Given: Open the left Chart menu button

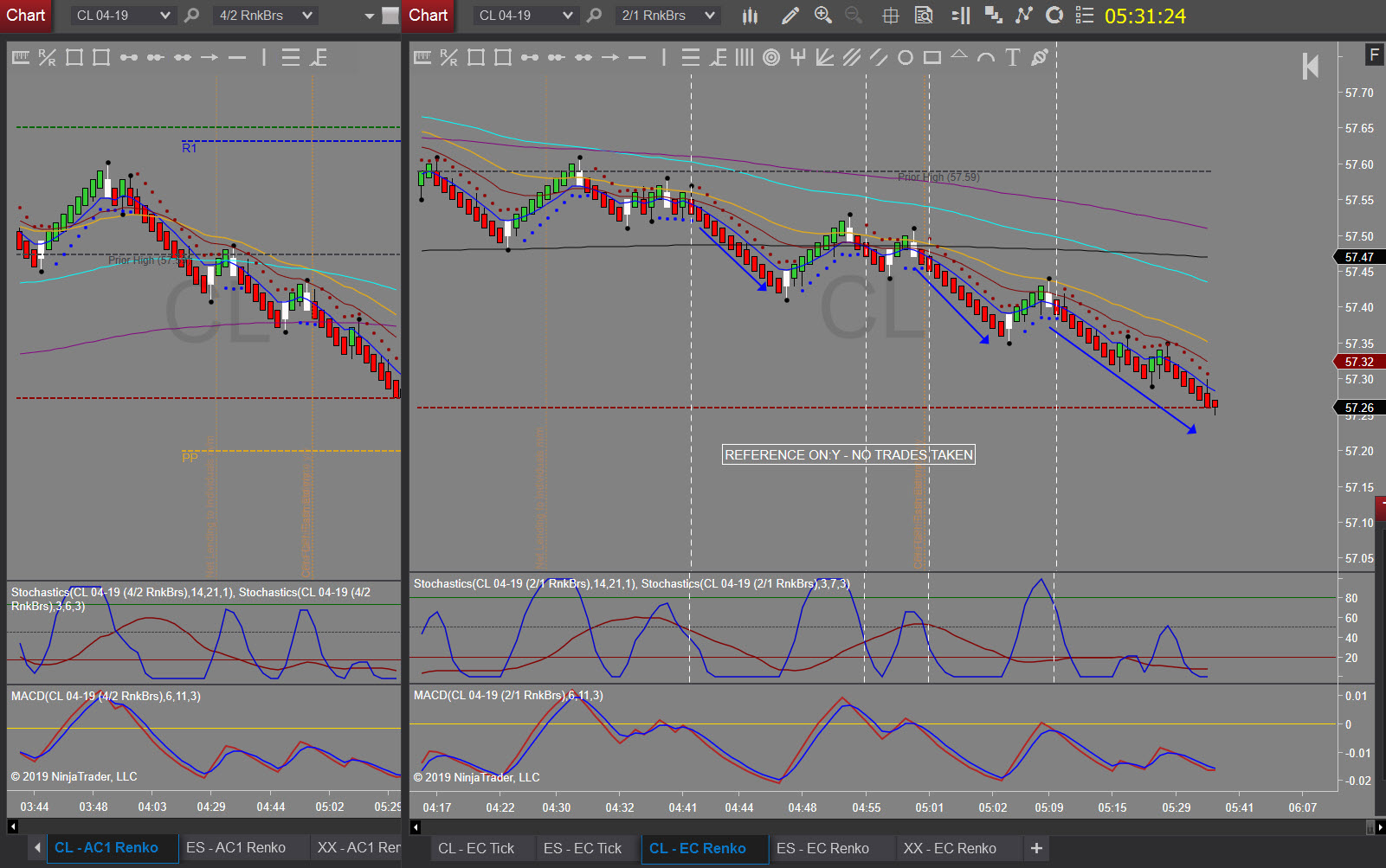Looking at the screenshot, I should pos(26,16).
